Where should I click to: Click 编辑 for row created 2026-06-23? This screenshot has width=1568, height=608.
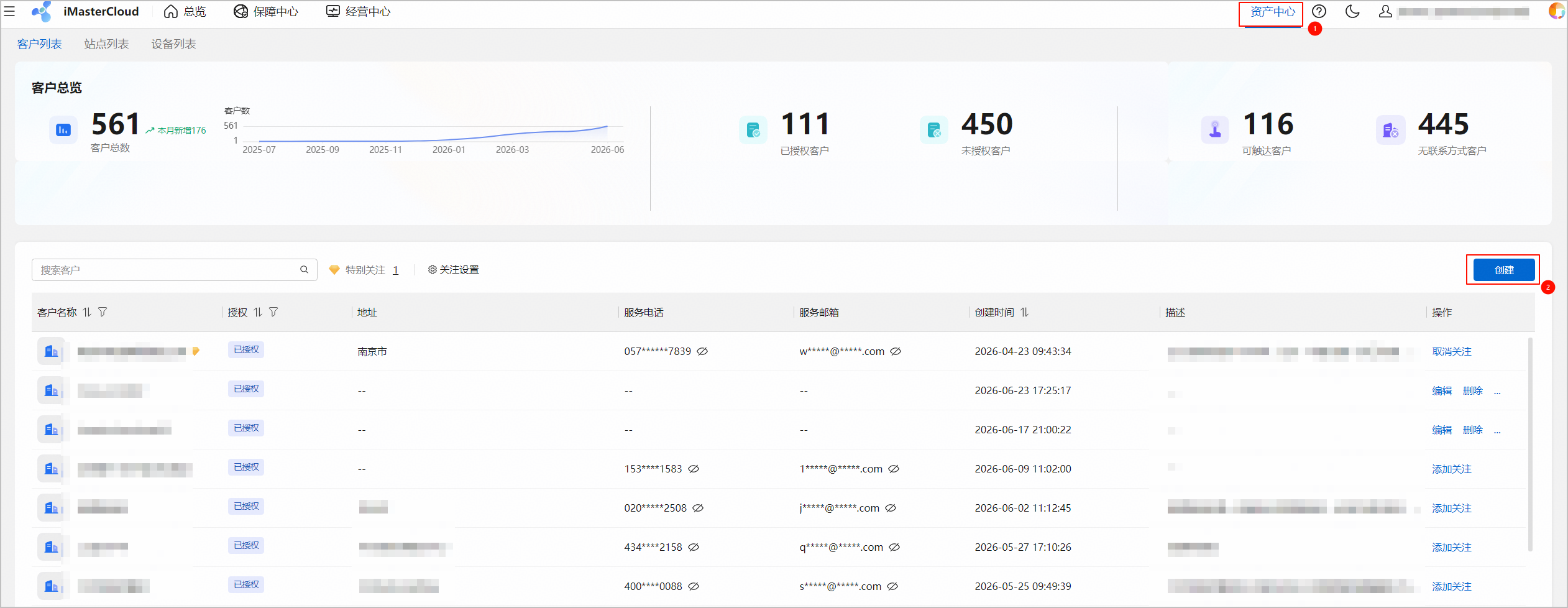(1442, 390)
